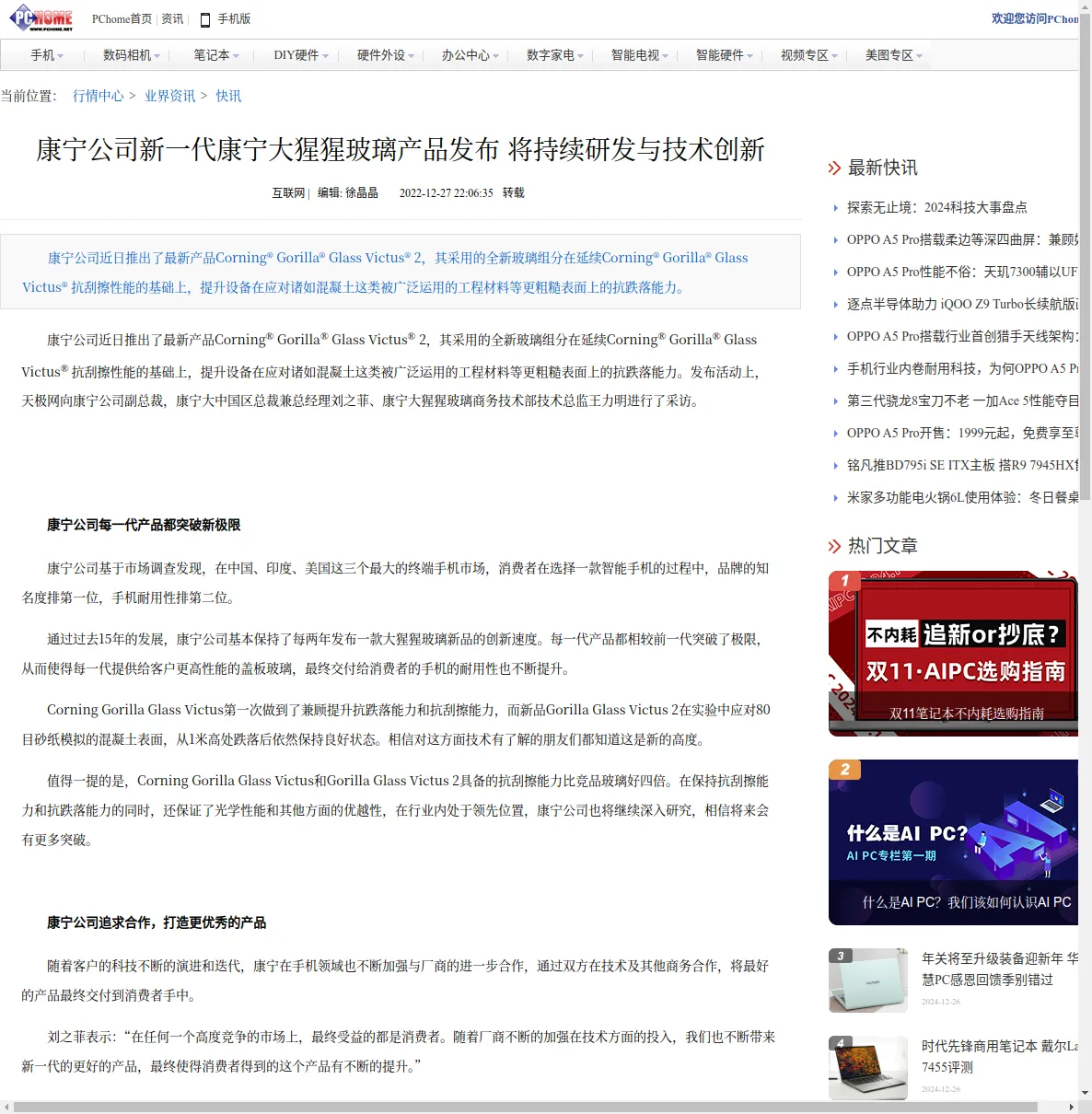Open the 视频专区 menu

[x=809, y=55]
